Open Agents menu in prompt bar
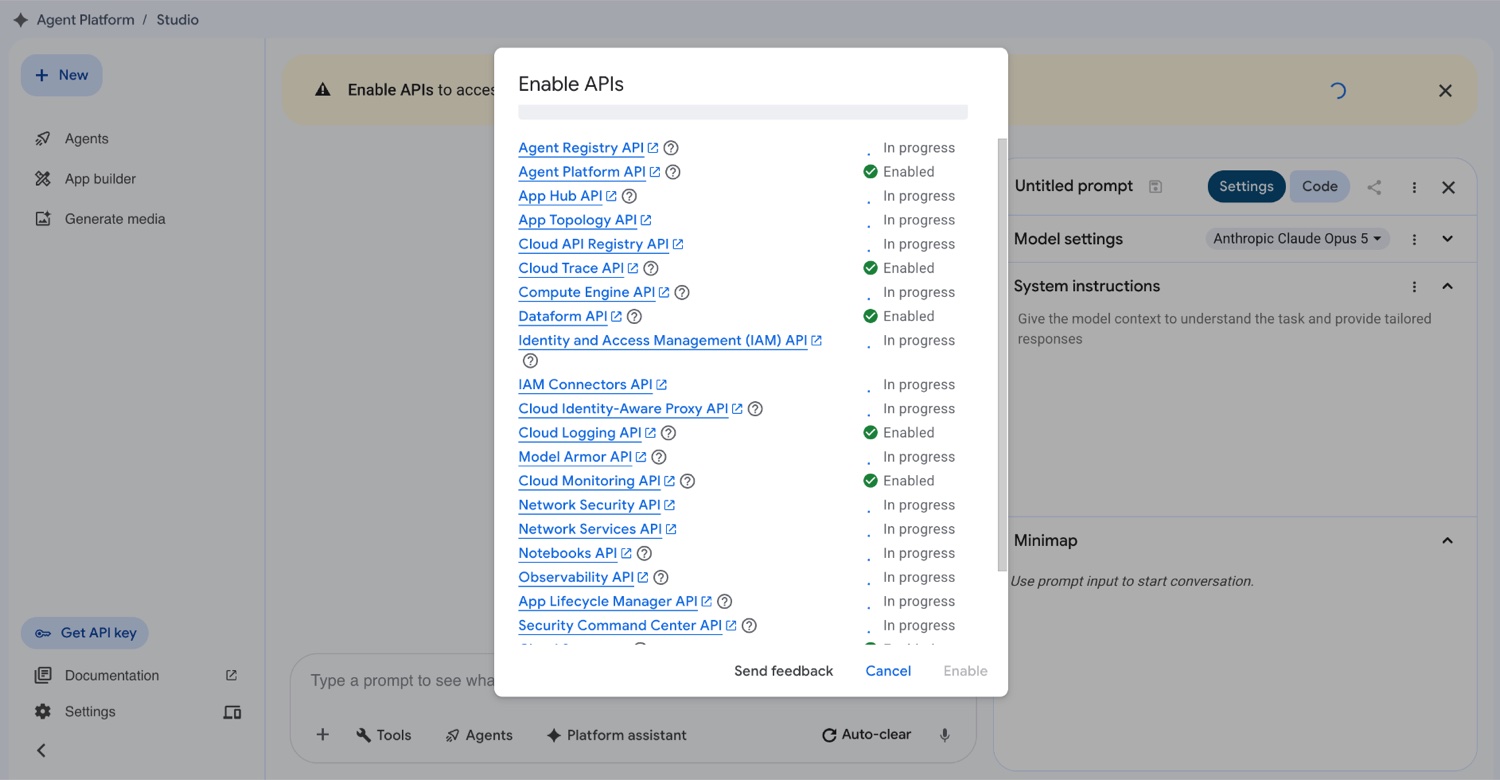The height and width of the screenshot is (780, 1500). click(479, 735)
